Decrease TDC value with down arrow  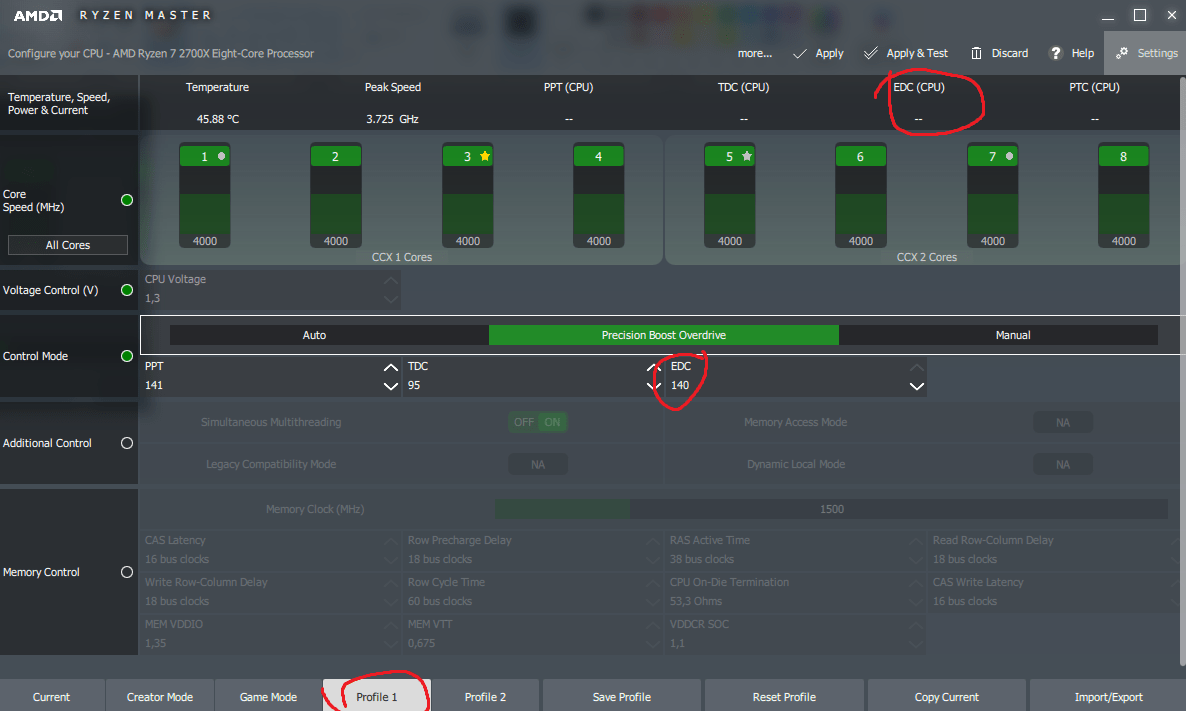[x=654, y=387]
